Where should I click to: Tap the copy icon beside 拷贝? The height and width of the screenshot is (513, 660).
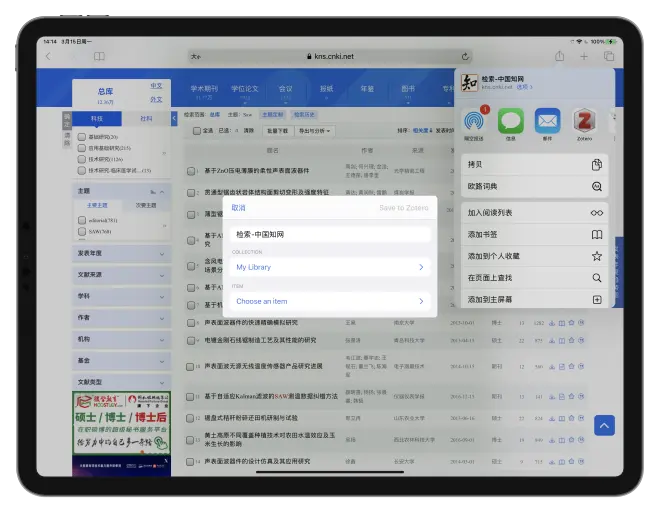tap(596, 165)
